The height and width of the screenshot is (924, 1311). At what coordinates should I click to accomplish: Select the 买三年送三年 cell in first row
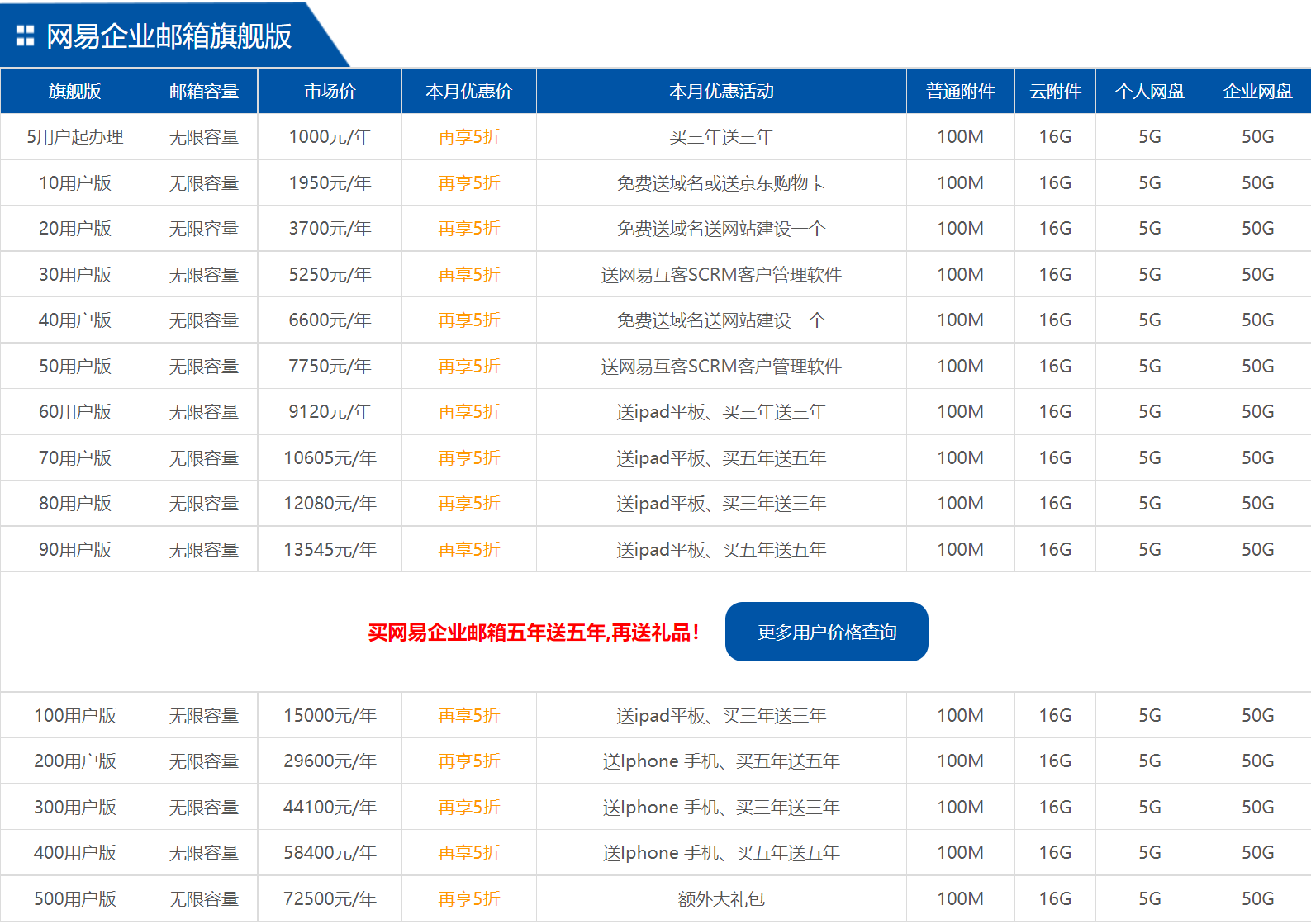pos(721,137)
